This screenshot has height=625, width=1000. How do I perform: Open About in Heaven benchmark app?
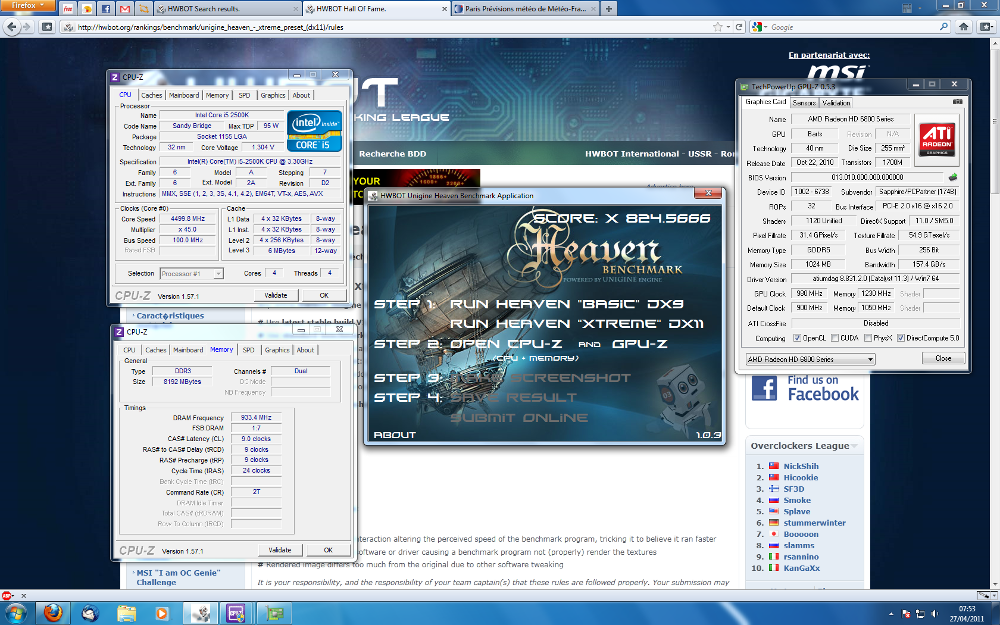pyautogui.click(x=395, y=435)
